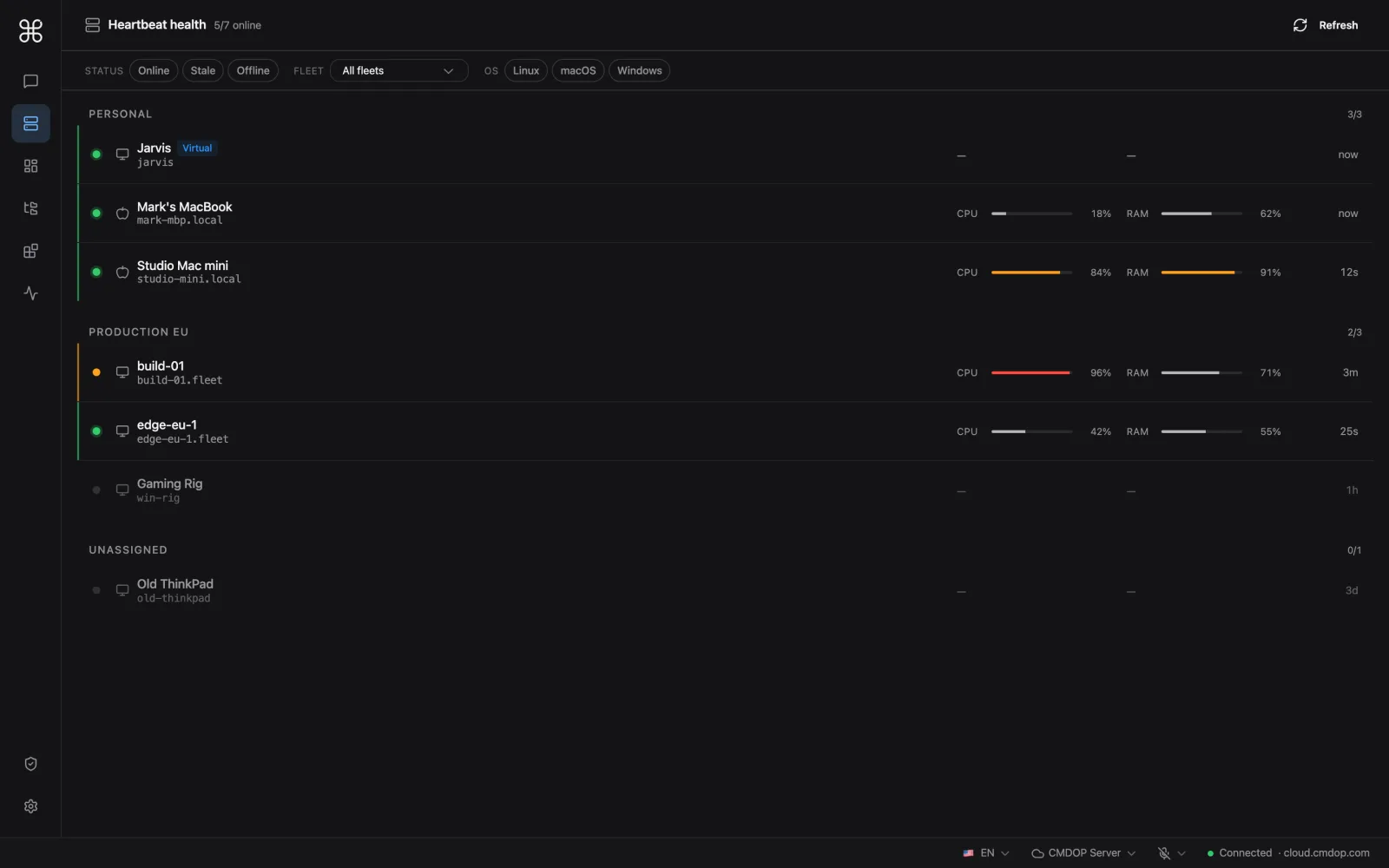Click the 96% CPU value
Screen dimensions: 1389x868
[1100, 372]
